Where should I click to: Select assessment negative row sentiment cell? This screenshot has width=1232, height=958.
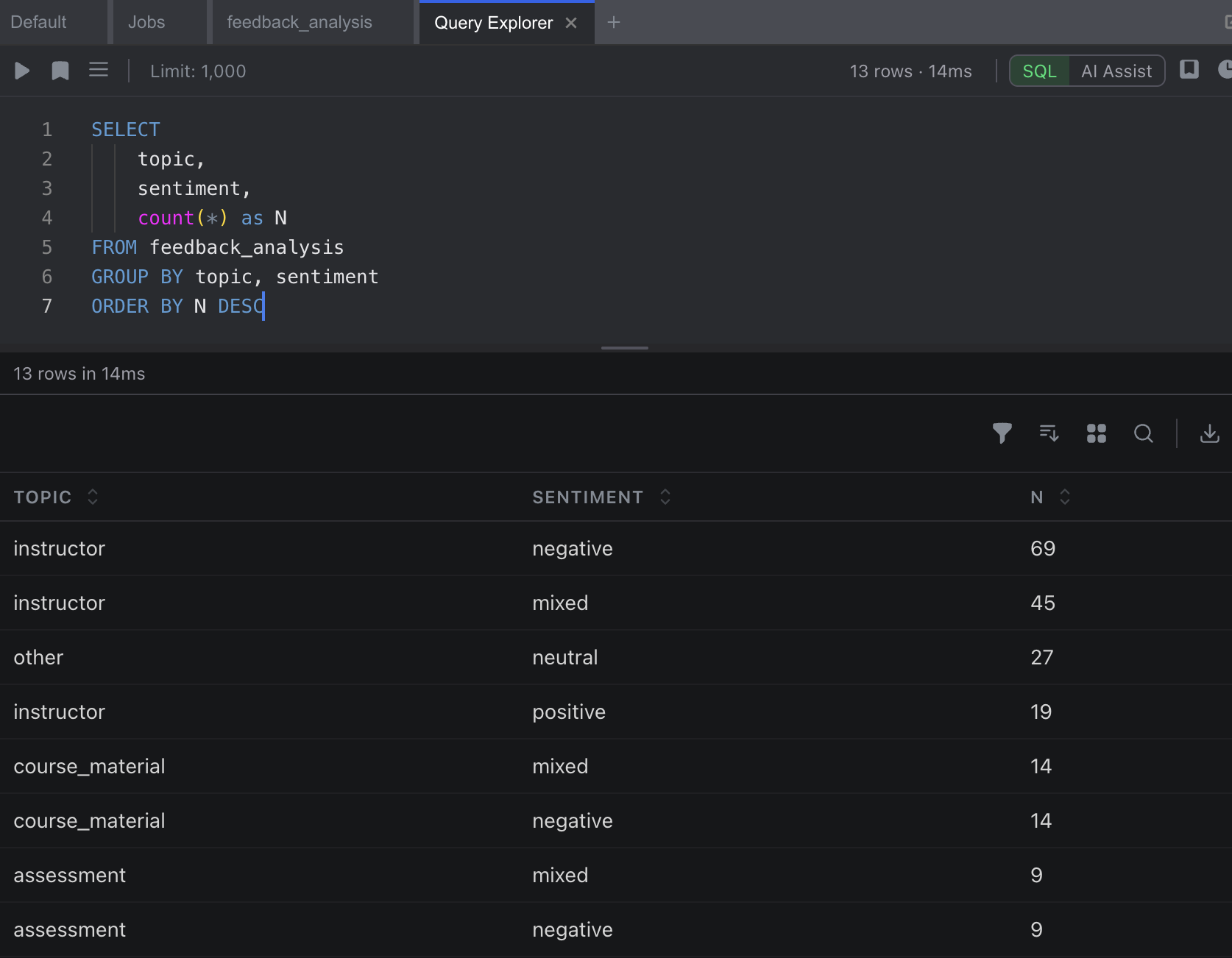click(573, 930)
